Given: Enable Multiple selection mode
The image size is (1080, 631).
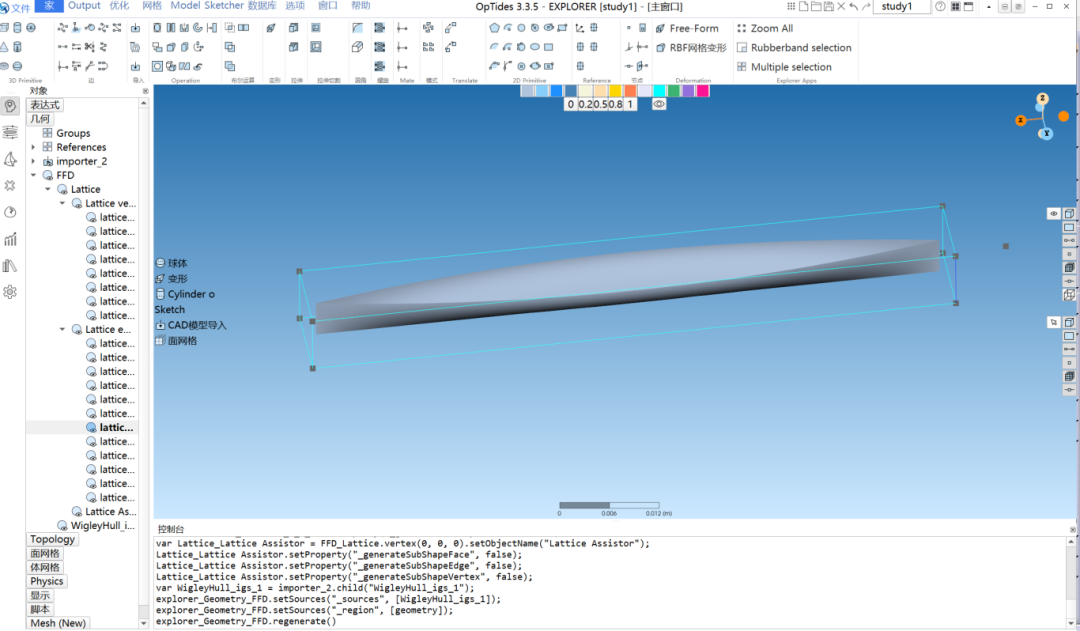Looking at the screenshot, I should [784, 67].
